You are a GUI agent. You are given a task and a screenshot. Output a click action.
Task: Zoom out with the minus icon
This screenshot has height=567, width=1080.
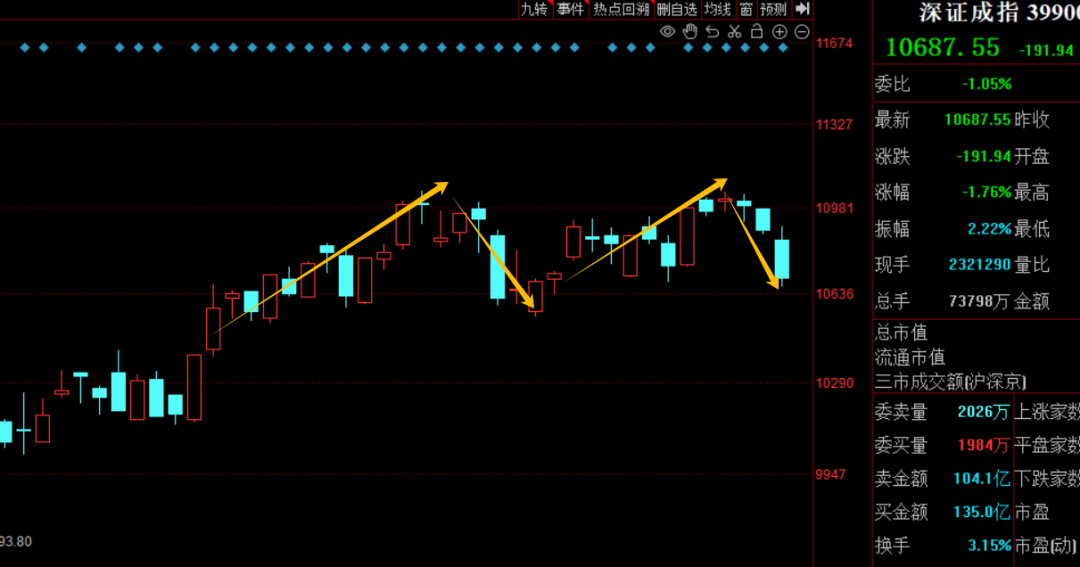pos(802,32)
